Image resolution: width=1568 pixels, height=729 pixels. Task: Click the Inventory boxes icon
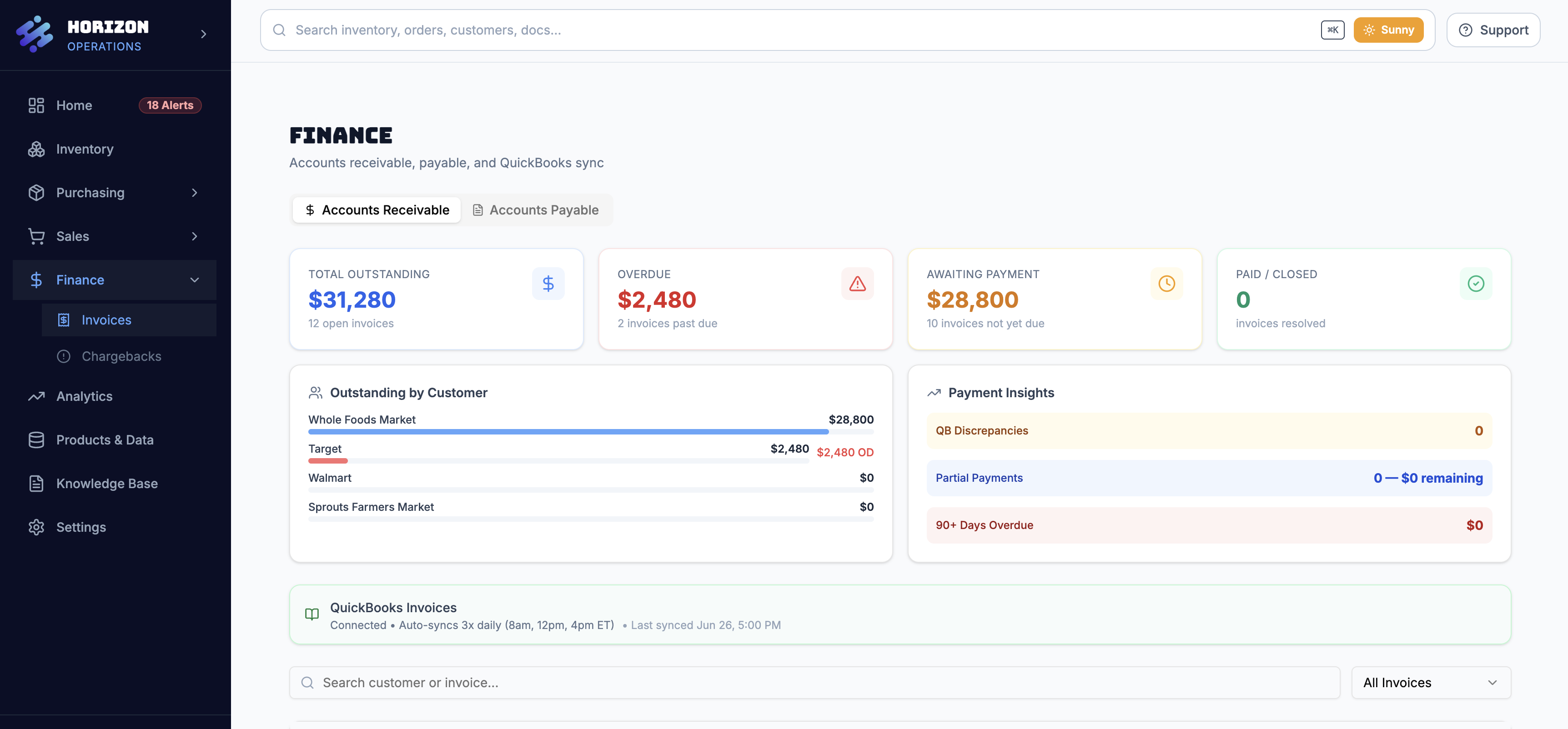point(36,149)
